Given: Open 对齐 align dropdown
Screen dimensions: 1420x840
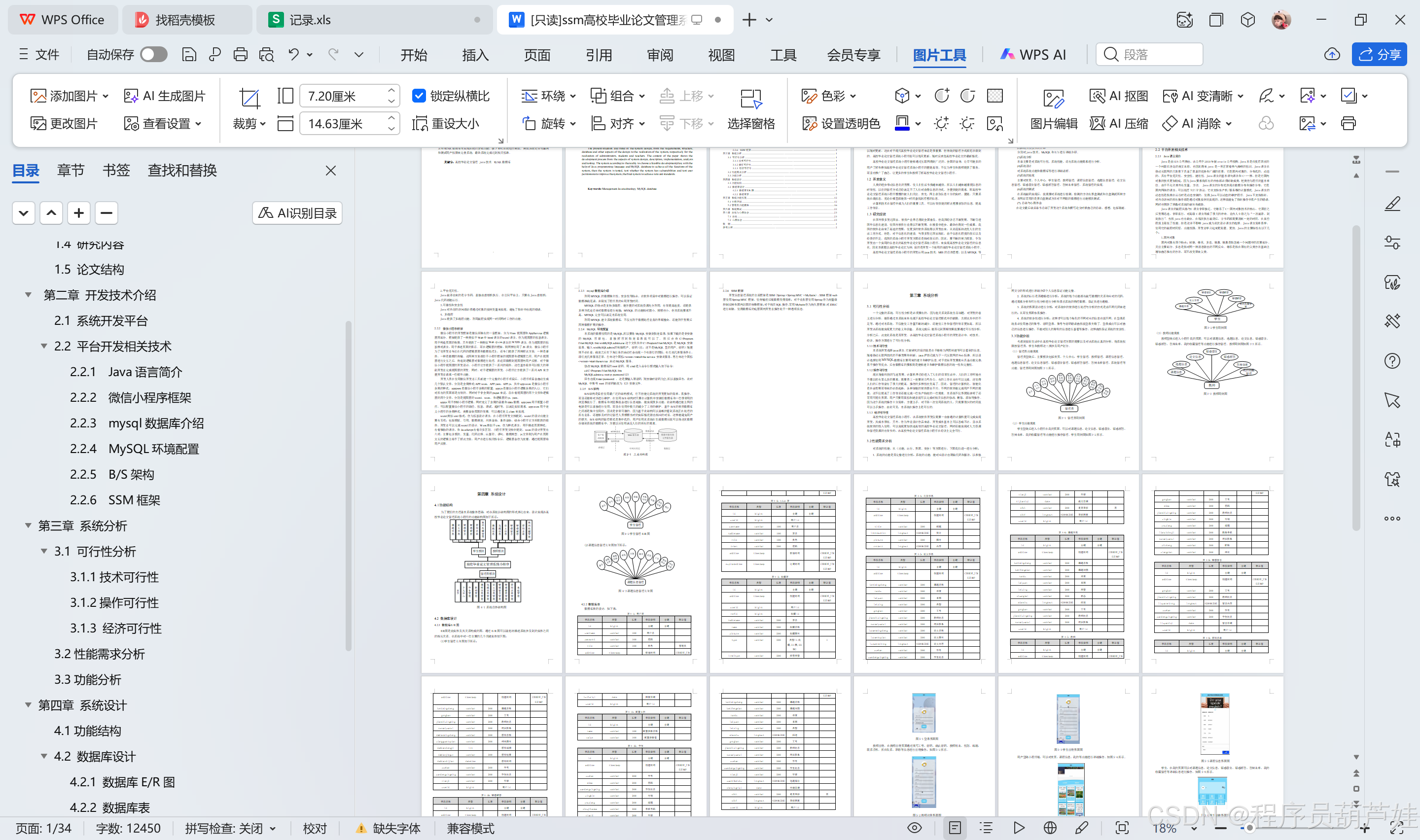Looking at the screenshot, I should pyautogui.click(x=642, y=123).
